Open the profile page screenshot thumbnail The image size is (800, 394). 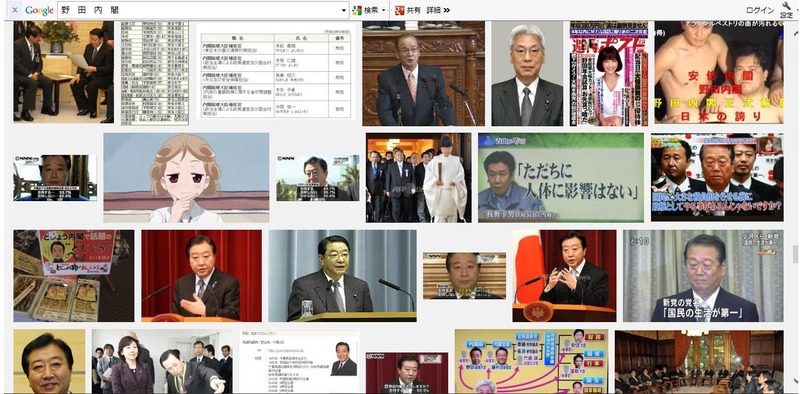click(299, 361)
